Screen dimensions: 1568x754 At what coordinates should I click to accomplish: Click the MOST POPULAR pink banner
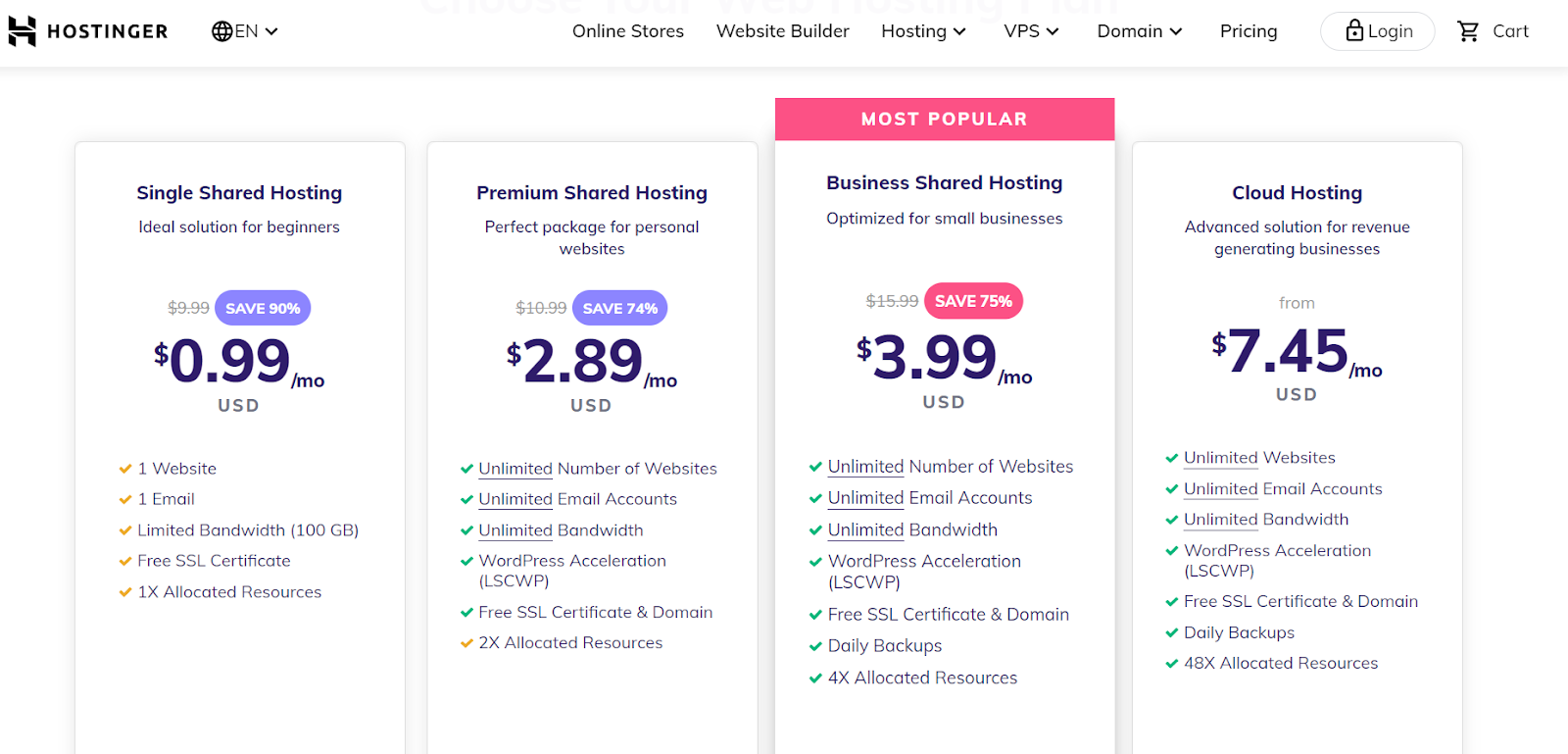click(945, 120)
